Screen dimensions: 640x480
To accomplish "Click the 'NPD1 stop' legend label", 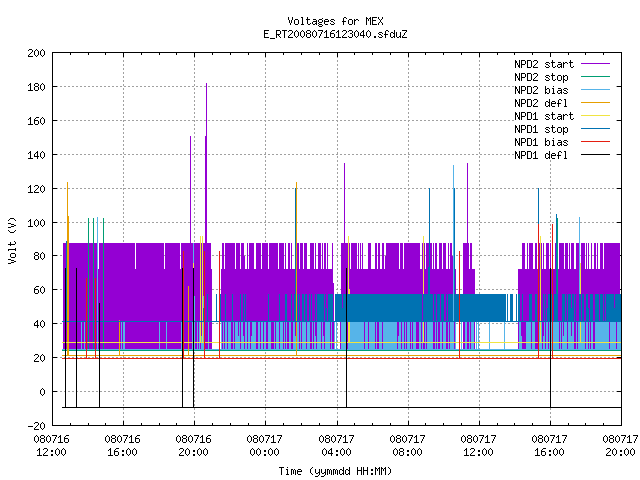I will click(x=541, y=129).
